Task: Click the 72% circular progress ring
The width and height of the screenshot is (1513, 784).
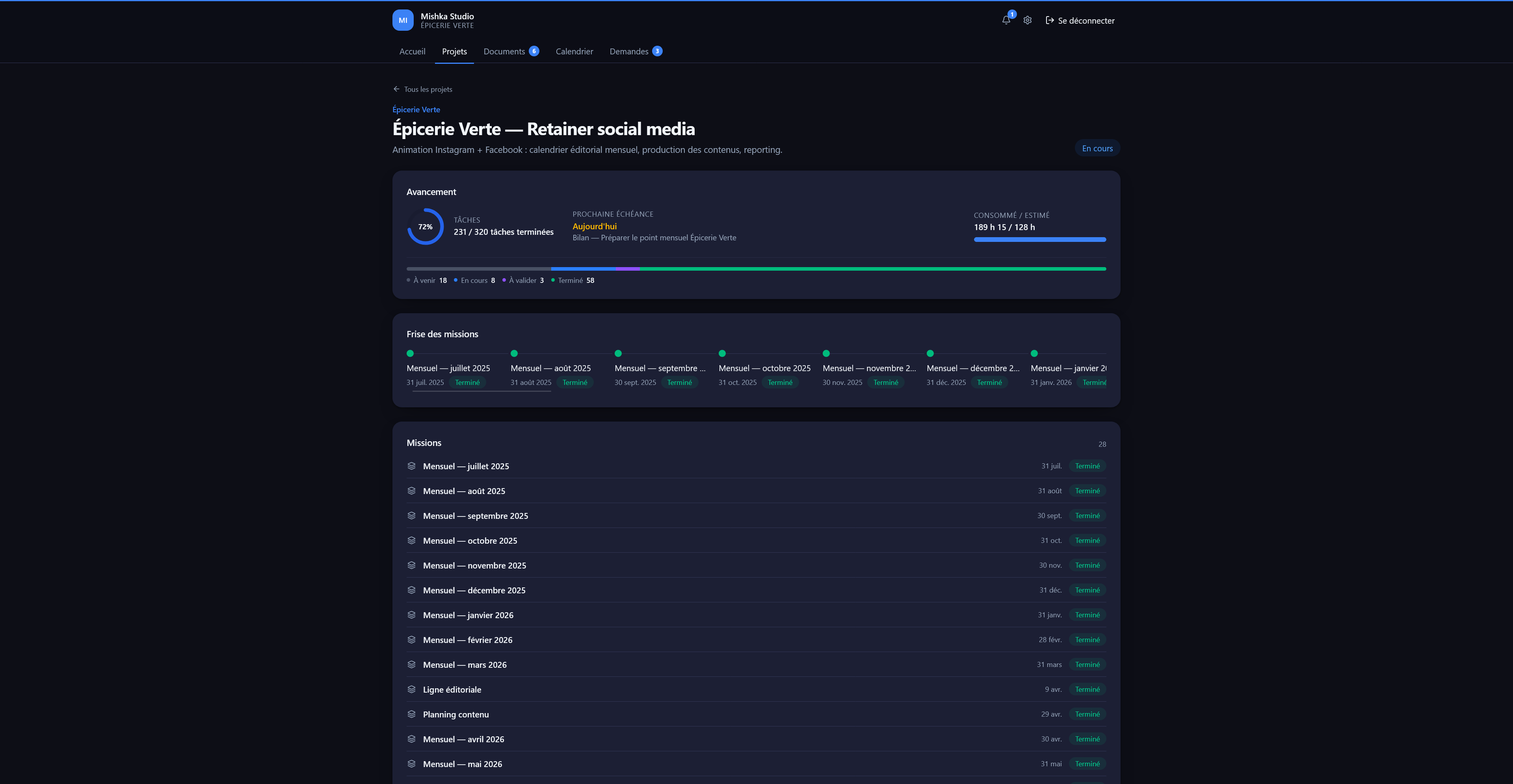Action: pyautogui.click(x=425, y=227)
